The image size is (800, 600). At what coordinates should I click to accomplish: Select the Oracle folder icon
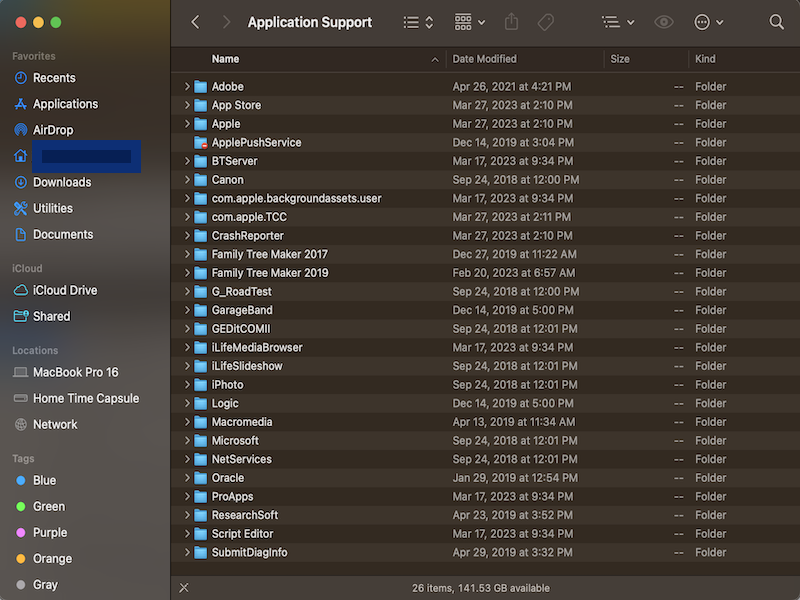pyautogui.click(x=201, y=478)
